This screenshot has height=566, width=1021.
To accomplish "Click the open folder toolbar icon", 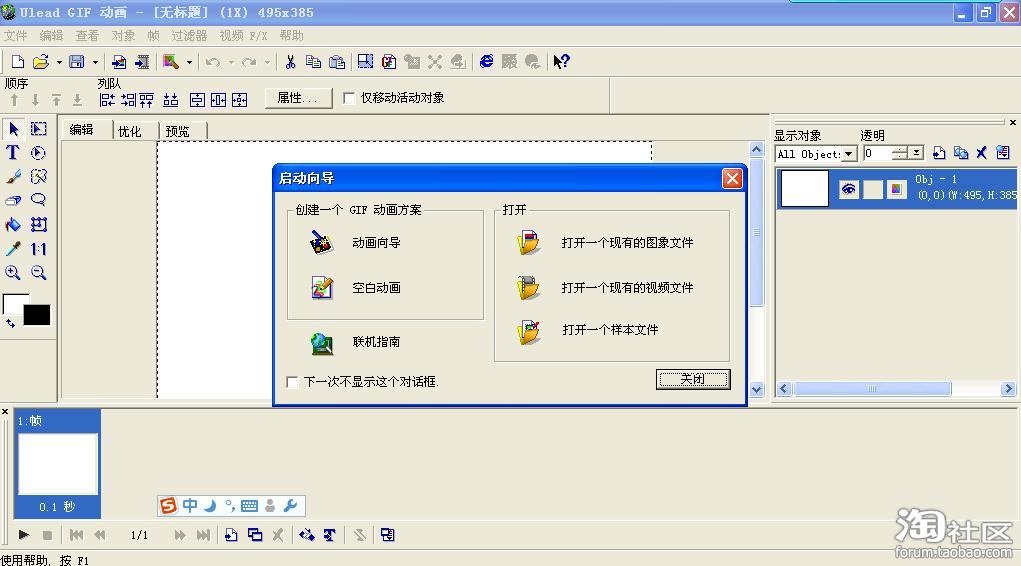I will point(41,62).
